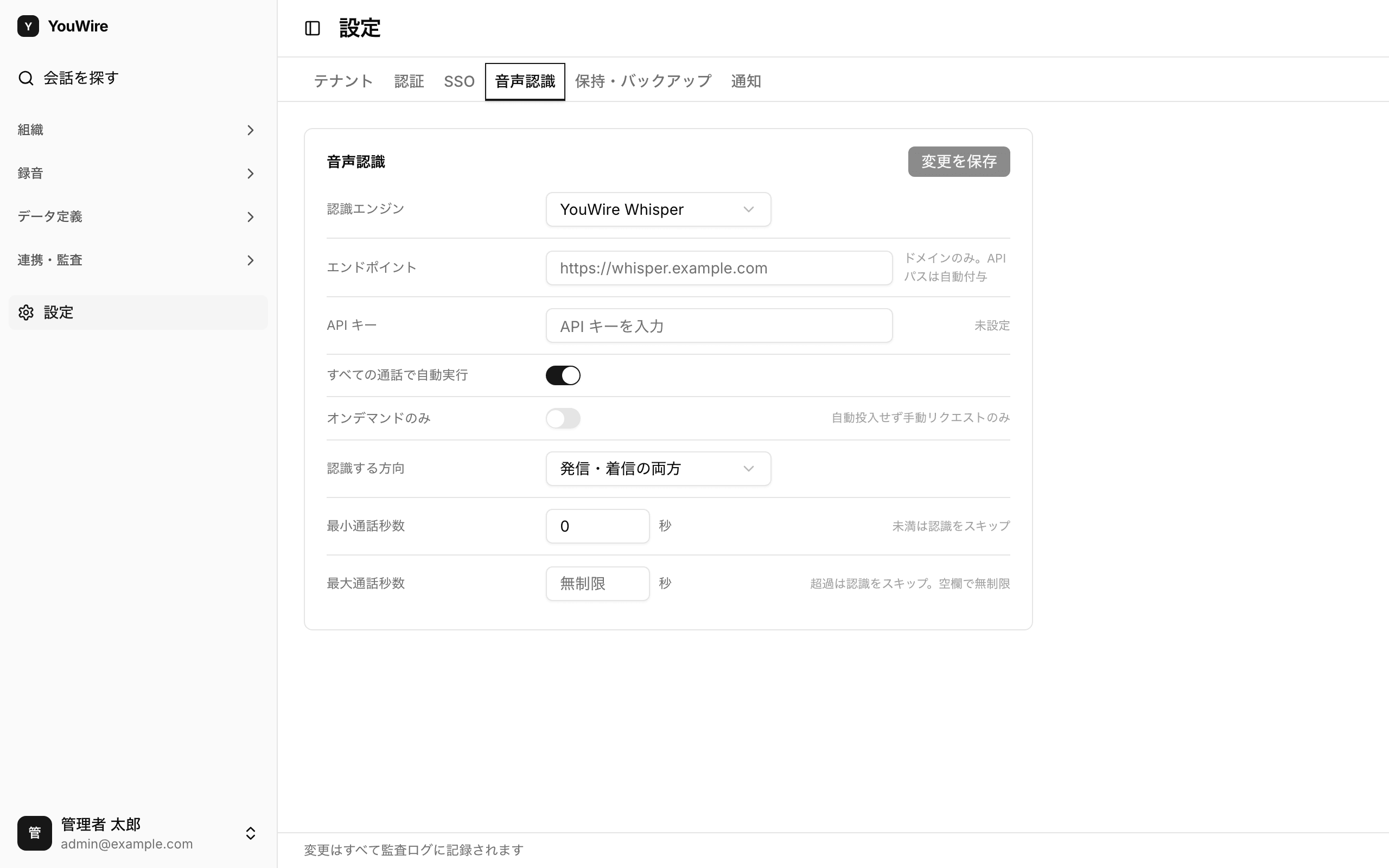Expand the 組織 section
The image size is (1389, 868).
pos(138,130)
